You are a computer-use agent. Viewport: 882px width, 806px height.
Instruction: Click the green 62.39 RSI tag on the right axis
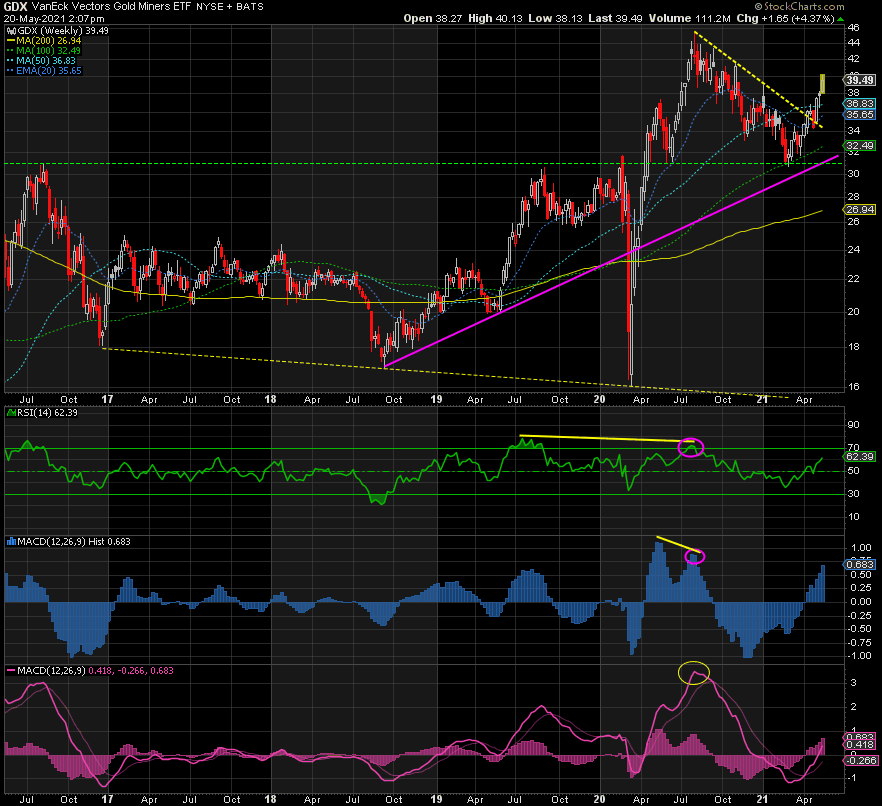tap(860, 457)
